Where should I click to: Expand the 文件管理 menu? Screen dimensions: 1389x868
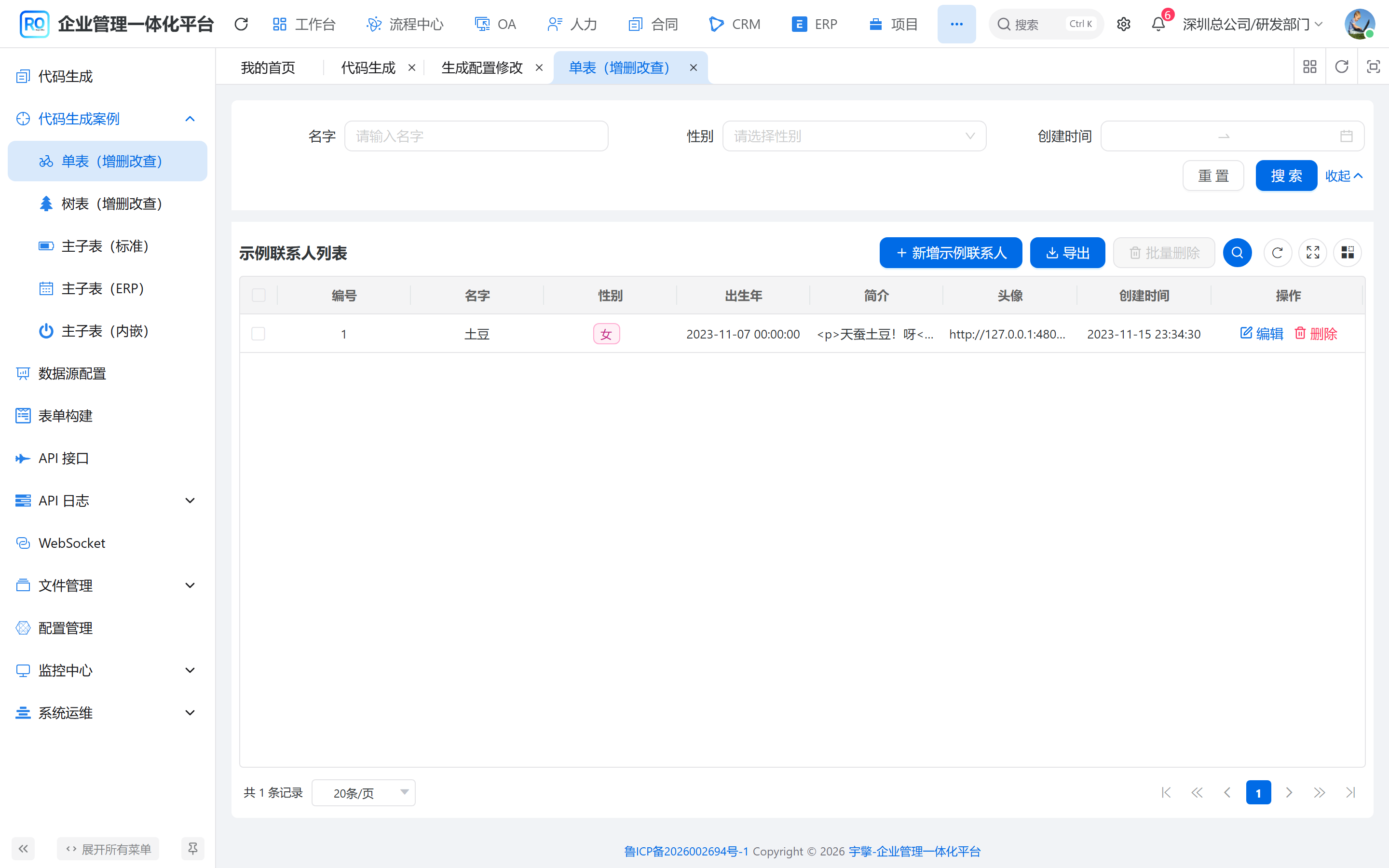pos(108,585)
